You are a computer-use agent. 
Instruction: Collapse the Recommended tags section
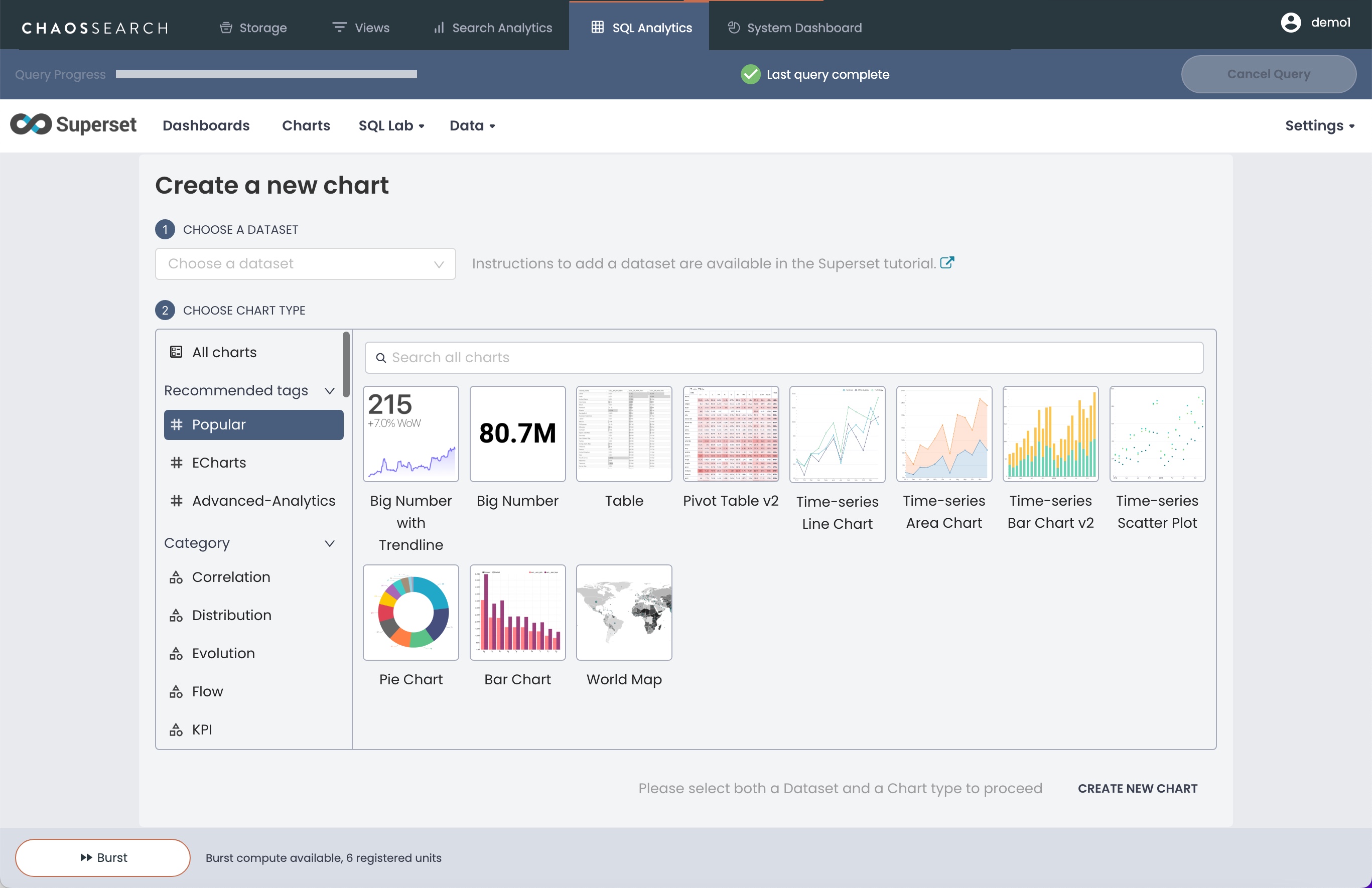pos(330,391)
